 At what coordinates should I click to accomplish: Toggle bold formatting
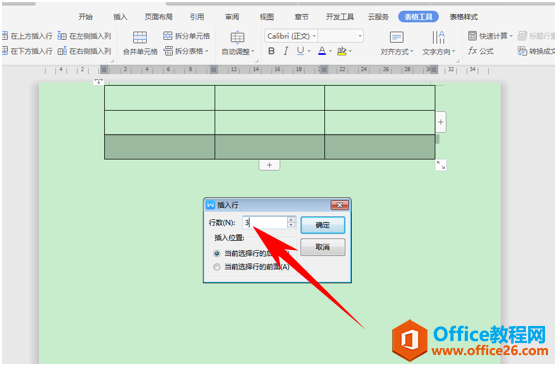click(271, 51)
